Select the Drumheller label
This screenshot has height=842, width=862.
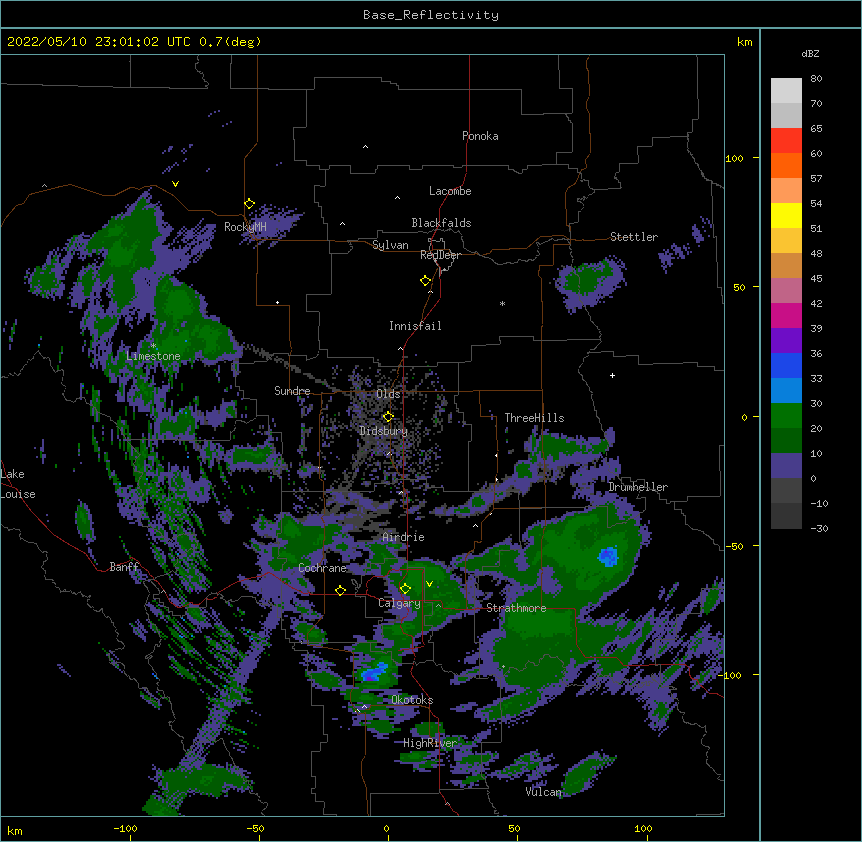(x=638, y=487)
